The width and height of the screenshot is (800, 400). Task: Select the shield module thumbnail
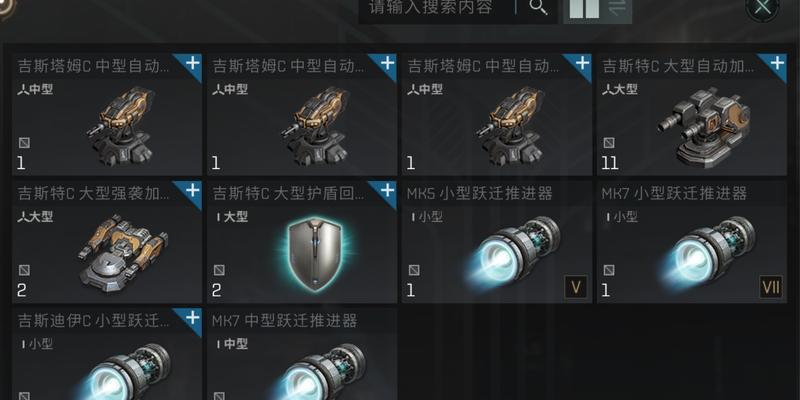[314, 255]
